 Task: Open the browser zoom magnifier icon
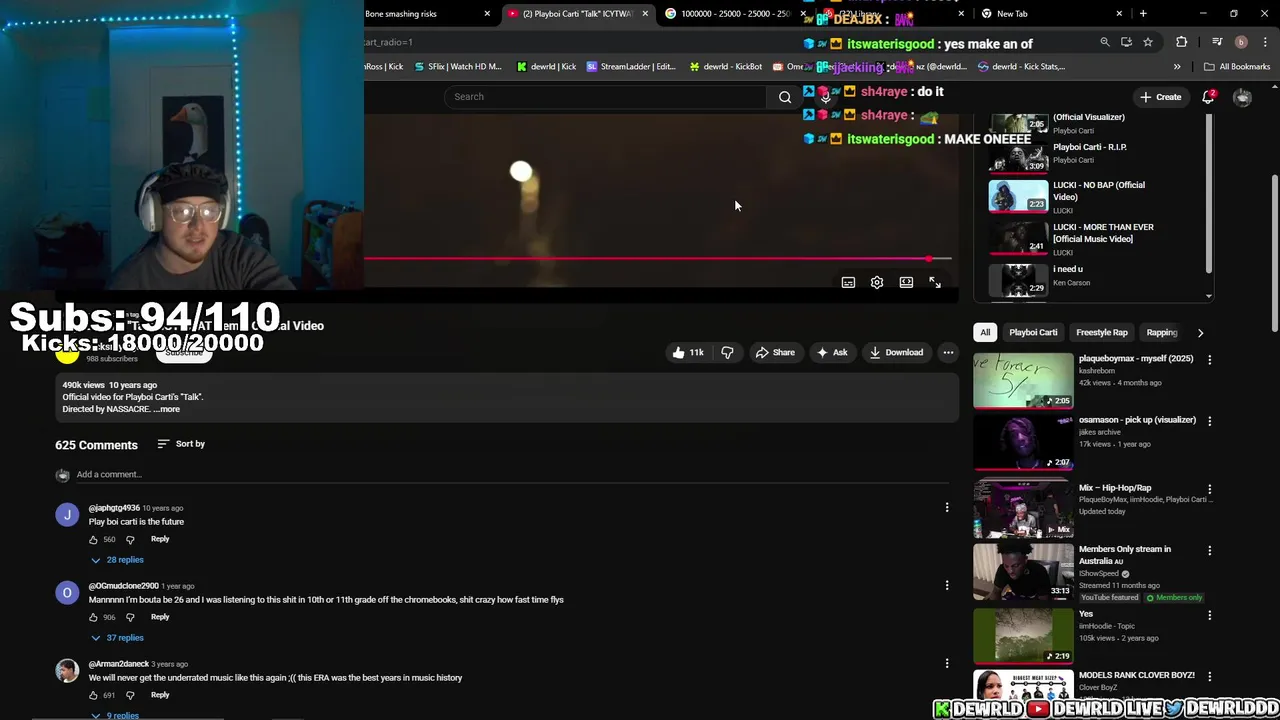coord(1105,42)
